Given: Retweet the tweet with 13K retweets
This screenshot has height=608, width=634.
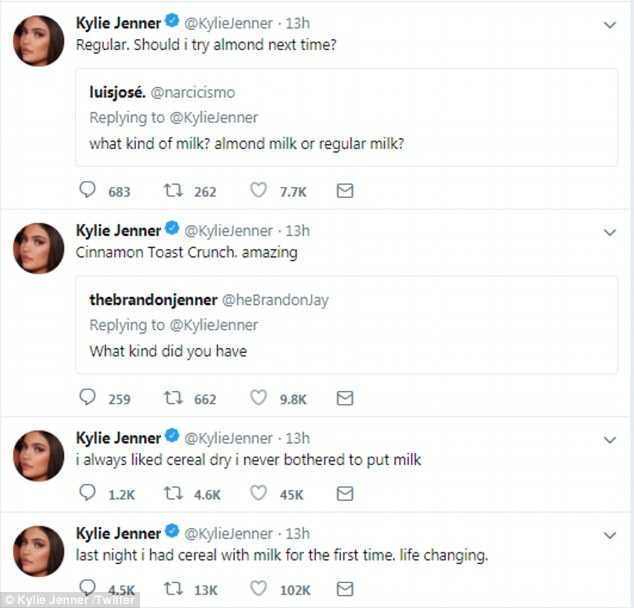Looking at the screenshot, I should (173, 589).
